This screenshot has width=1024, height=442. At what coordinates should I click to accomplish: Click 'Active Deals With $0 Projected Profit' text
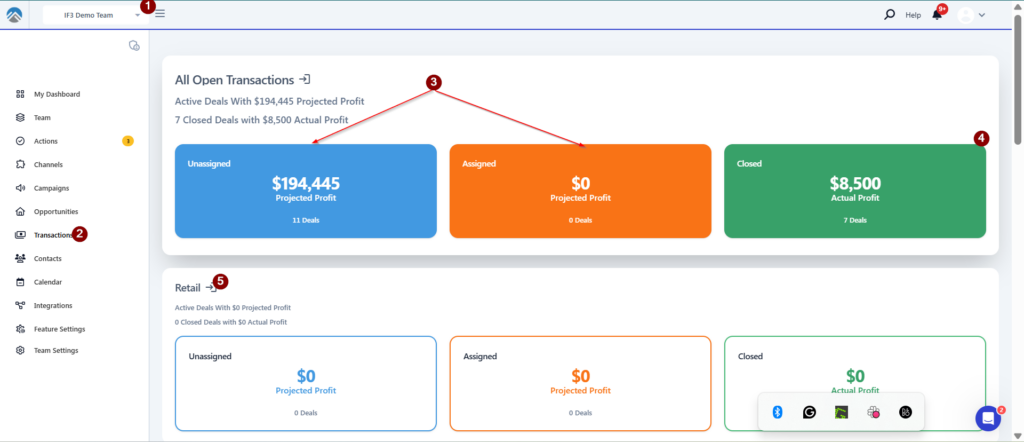[232, 308]
